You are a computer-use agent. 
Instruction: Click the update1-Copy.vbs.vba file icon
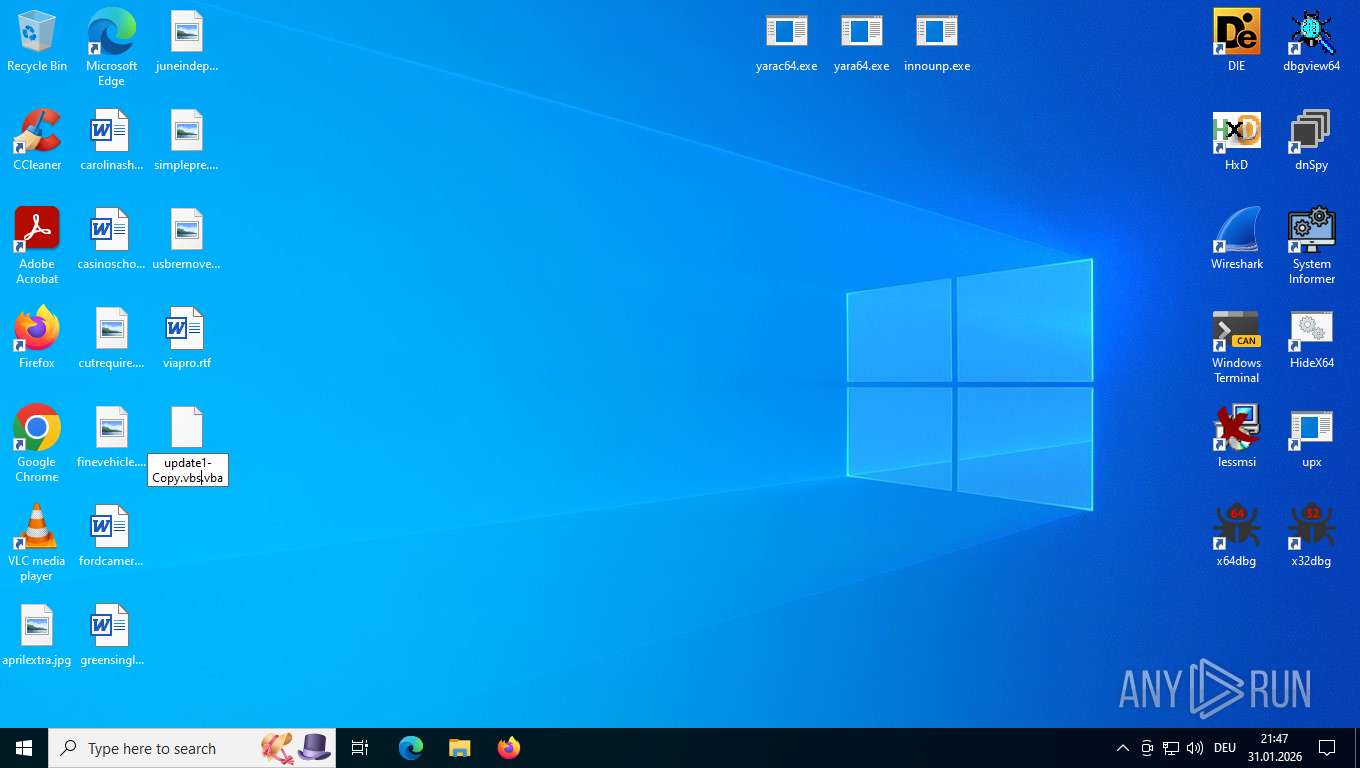tap(187, 428)
